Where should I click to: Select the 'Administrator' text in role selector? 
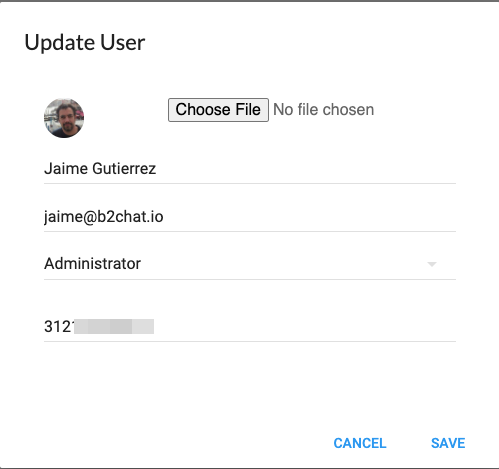pyautogui.click(x=92, y=264)
